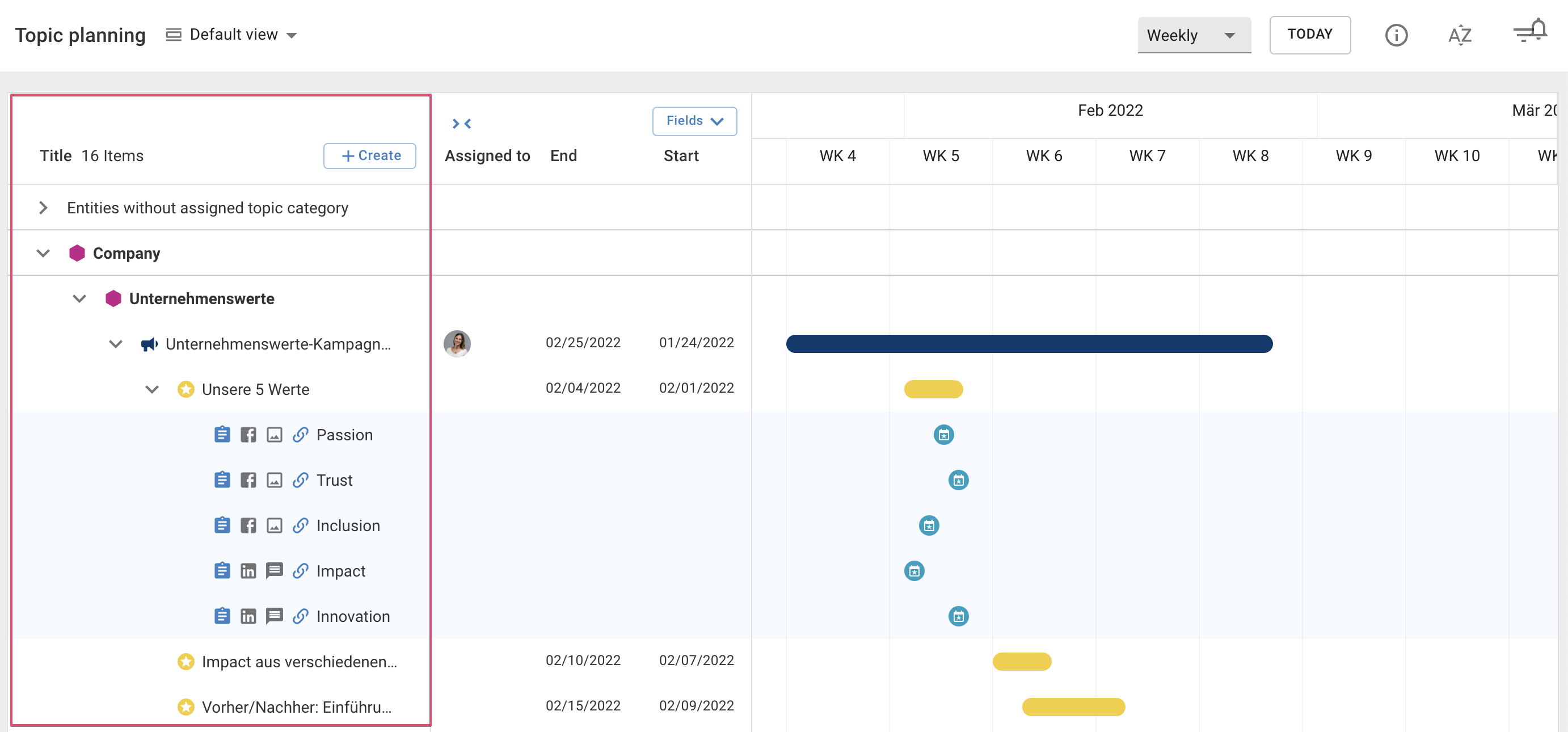Click the star icon beside Unsere 5 Werte

186,389
